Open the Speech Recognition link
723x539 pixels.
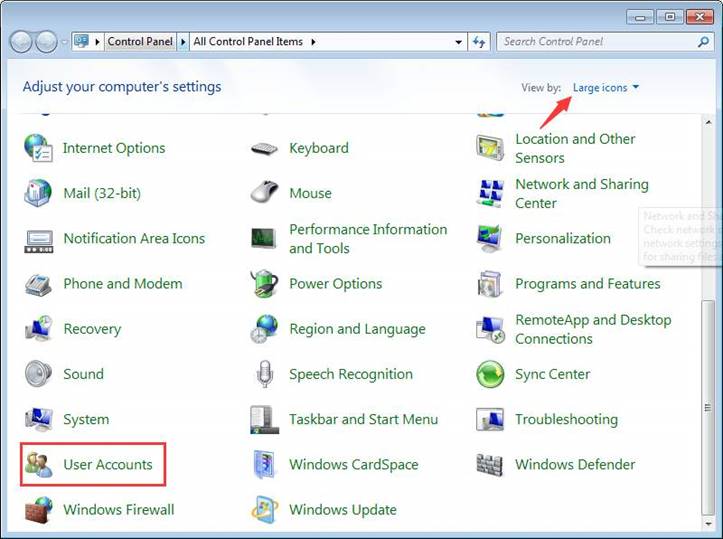pos(351,374)
